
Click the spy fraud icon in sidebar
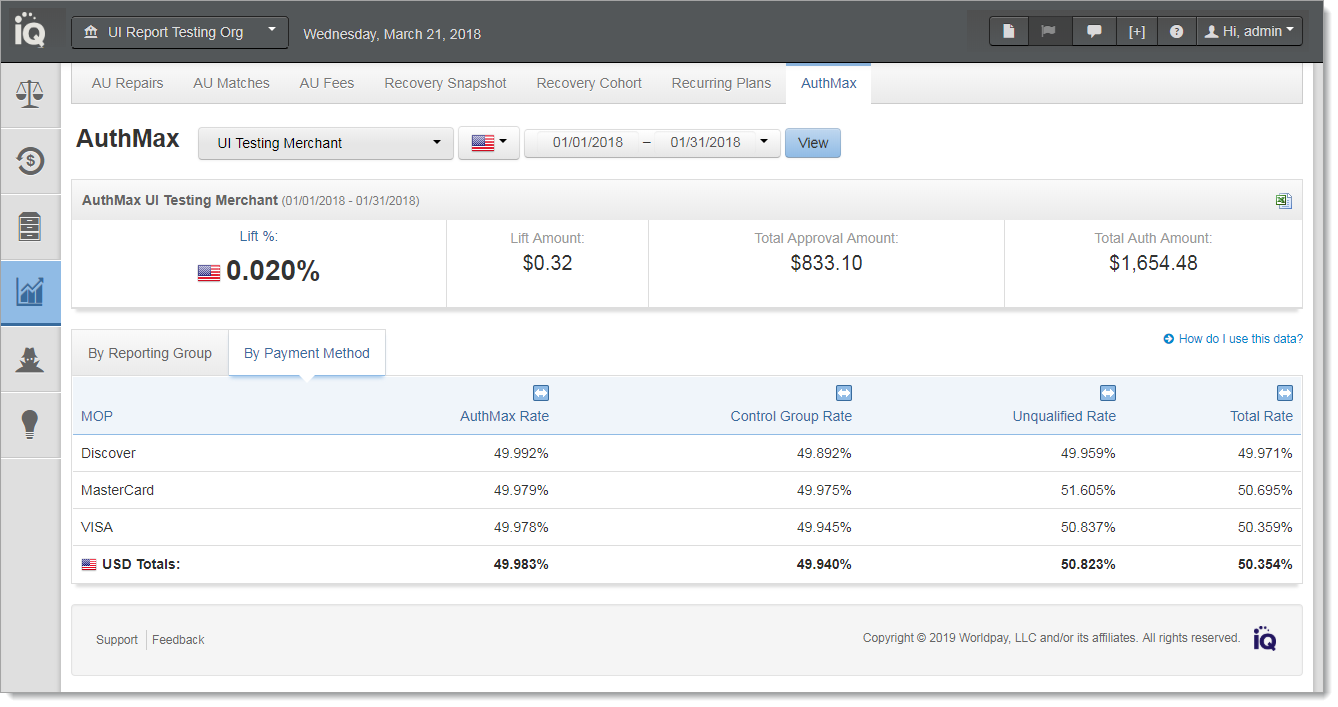tap(30, 358)
